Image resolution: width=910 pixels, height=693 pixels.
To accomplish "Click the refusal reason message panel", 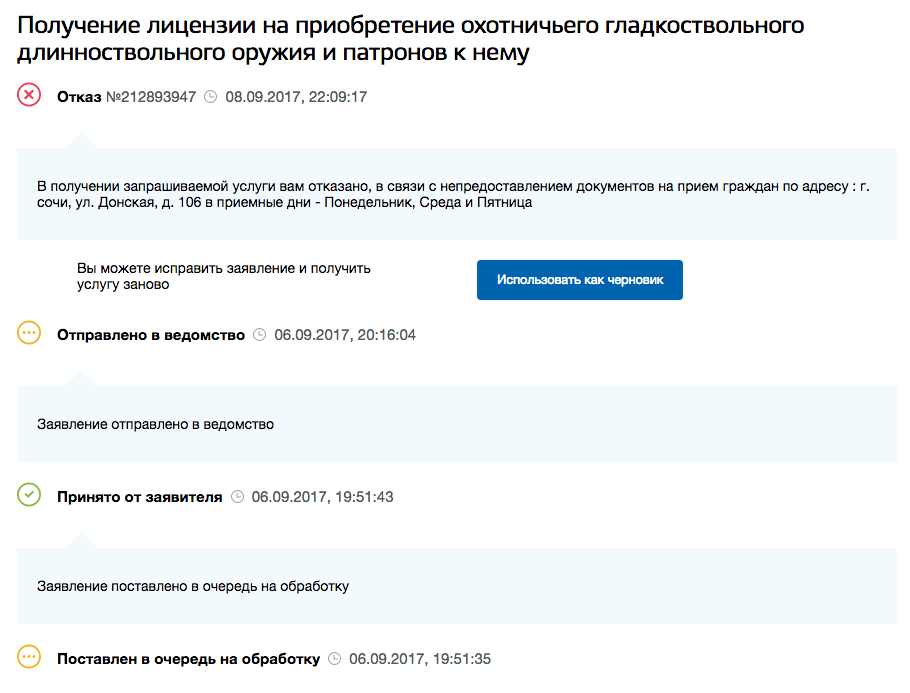I will pyautogui.click(x=456, y=194).
